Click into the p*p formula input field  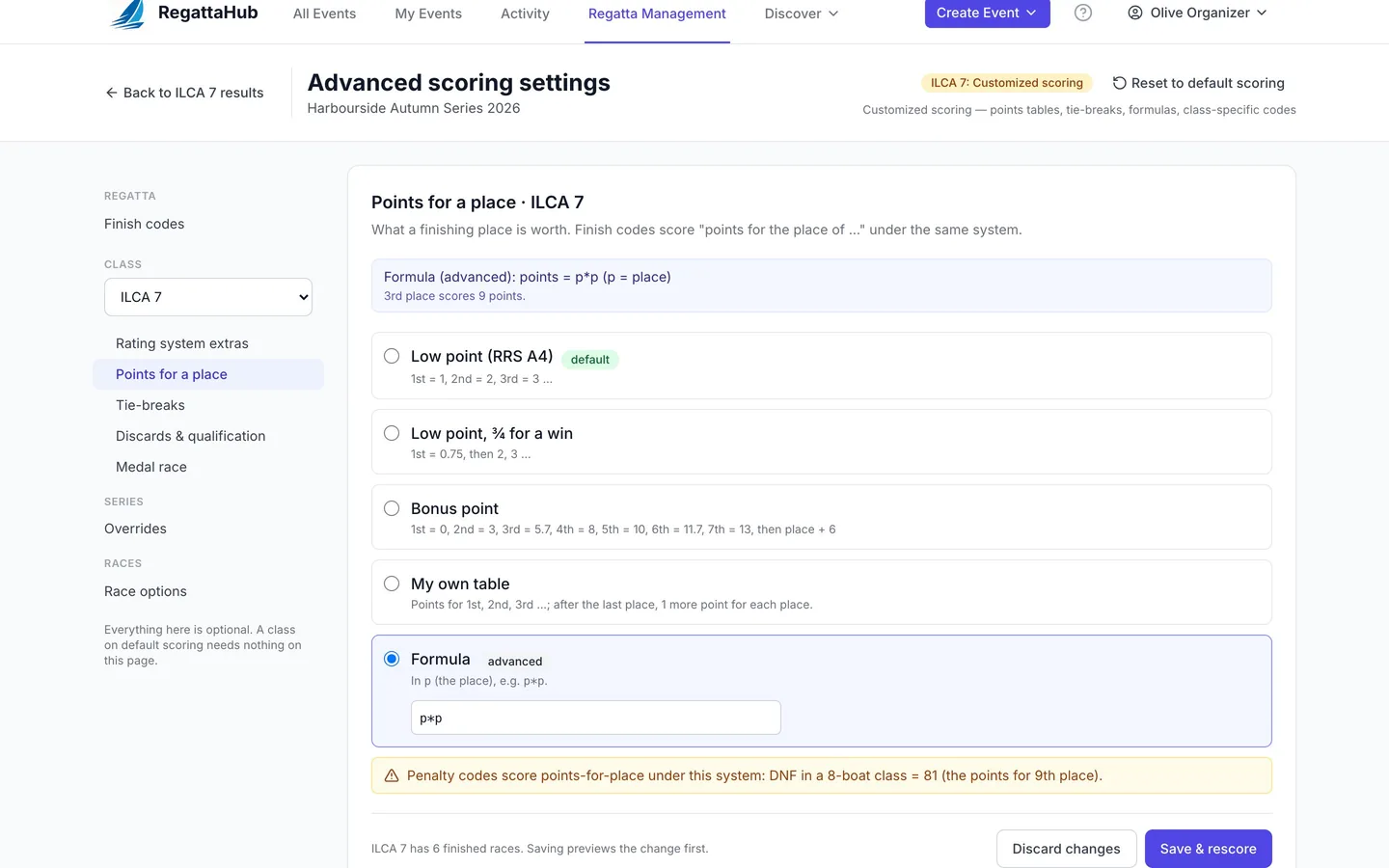point(596,718)
